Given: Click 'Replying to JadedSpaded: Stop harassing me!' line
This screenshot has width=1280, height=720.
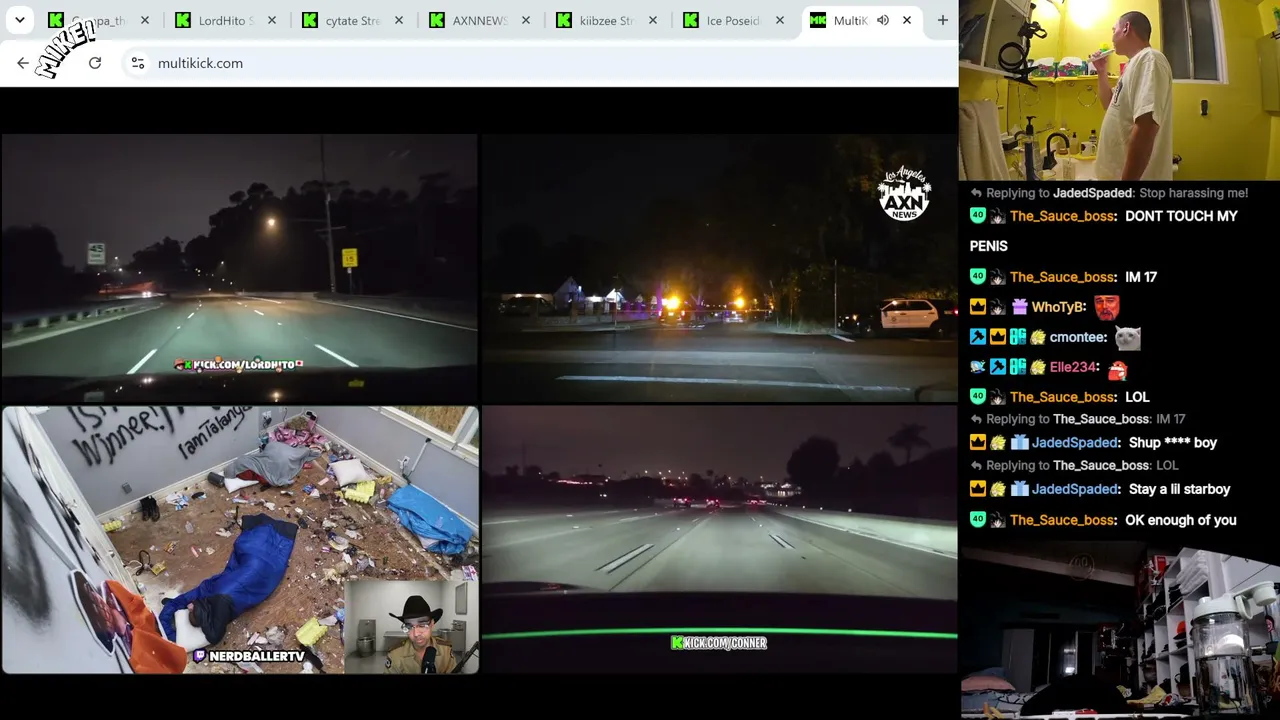Looking at the screenshot, I should point(1110,193).
